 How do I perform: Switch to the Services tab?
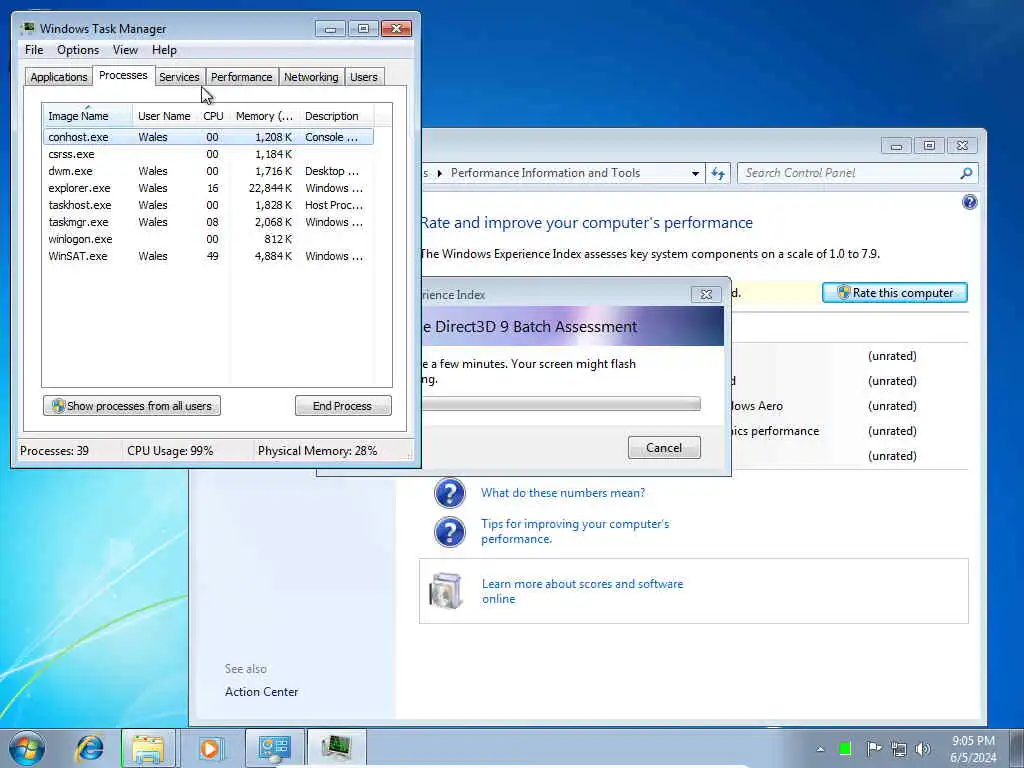(179, 77)
